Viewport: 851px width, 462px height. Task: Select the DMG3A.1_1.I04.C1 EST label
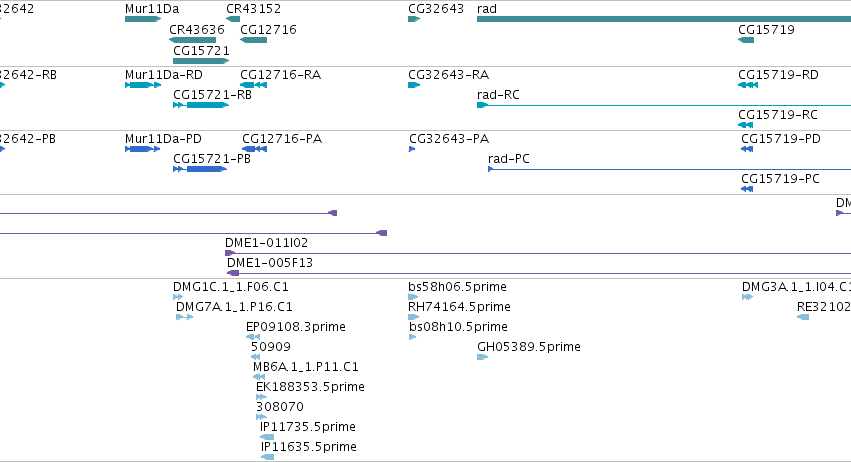click(796, 286)
